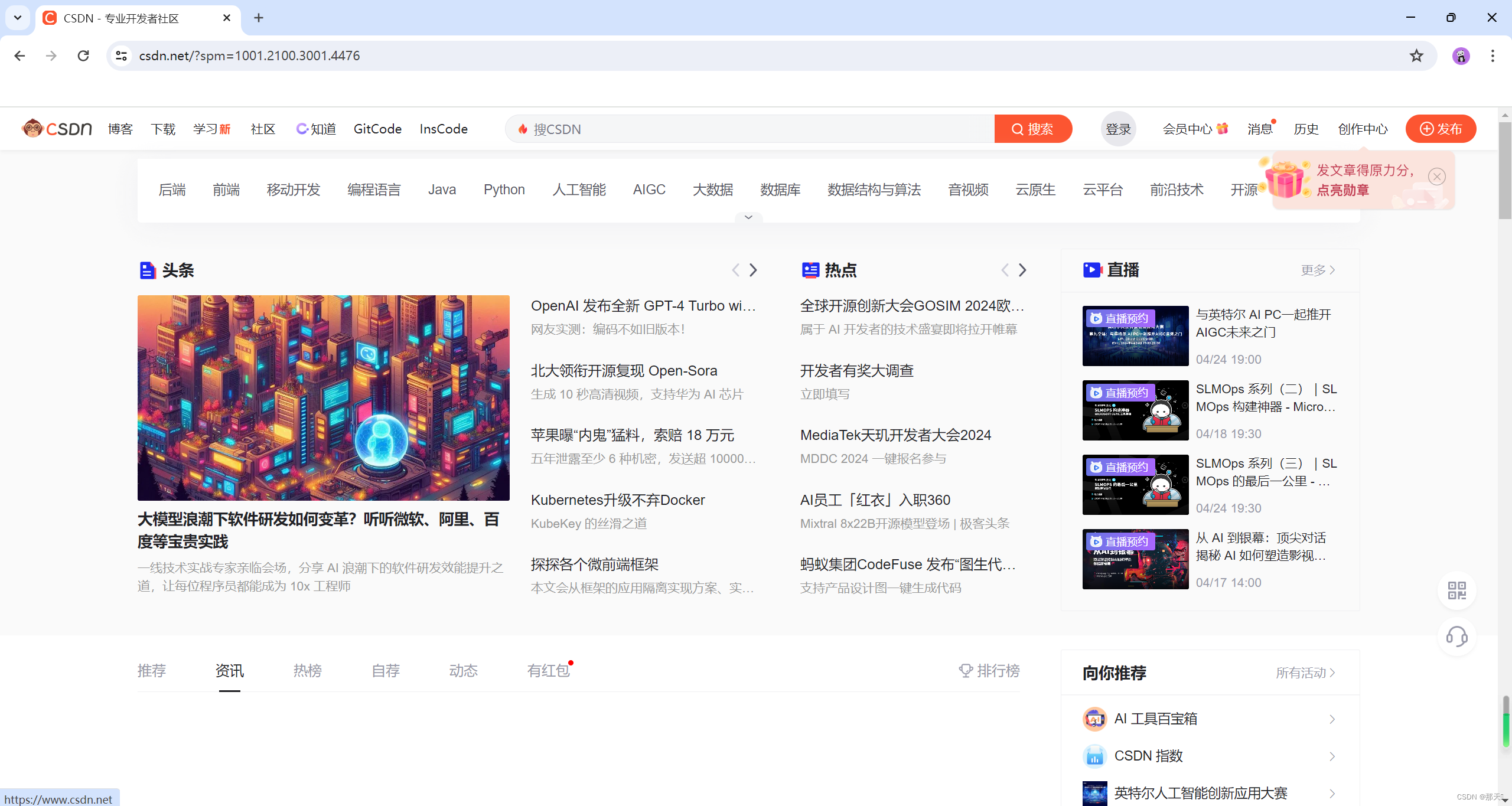The height and width of the screenshot is (806, 1512).
Task: Switch to the 自荐 feed tab
Action: (x=386, y=671)
